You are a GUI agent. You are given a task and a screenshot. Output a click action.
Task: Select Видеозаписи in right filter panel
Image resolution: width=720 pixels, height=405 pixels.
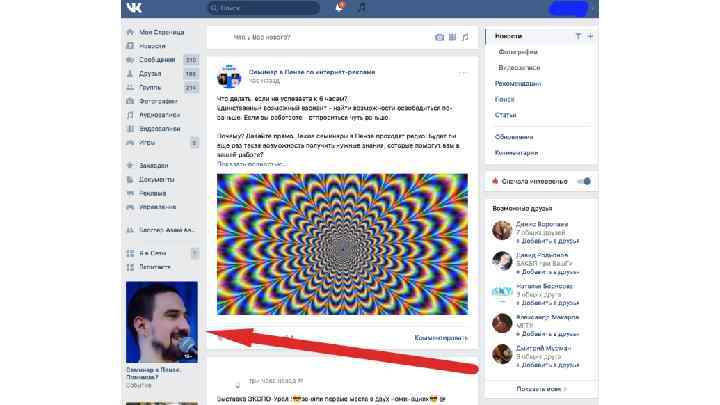519,68
